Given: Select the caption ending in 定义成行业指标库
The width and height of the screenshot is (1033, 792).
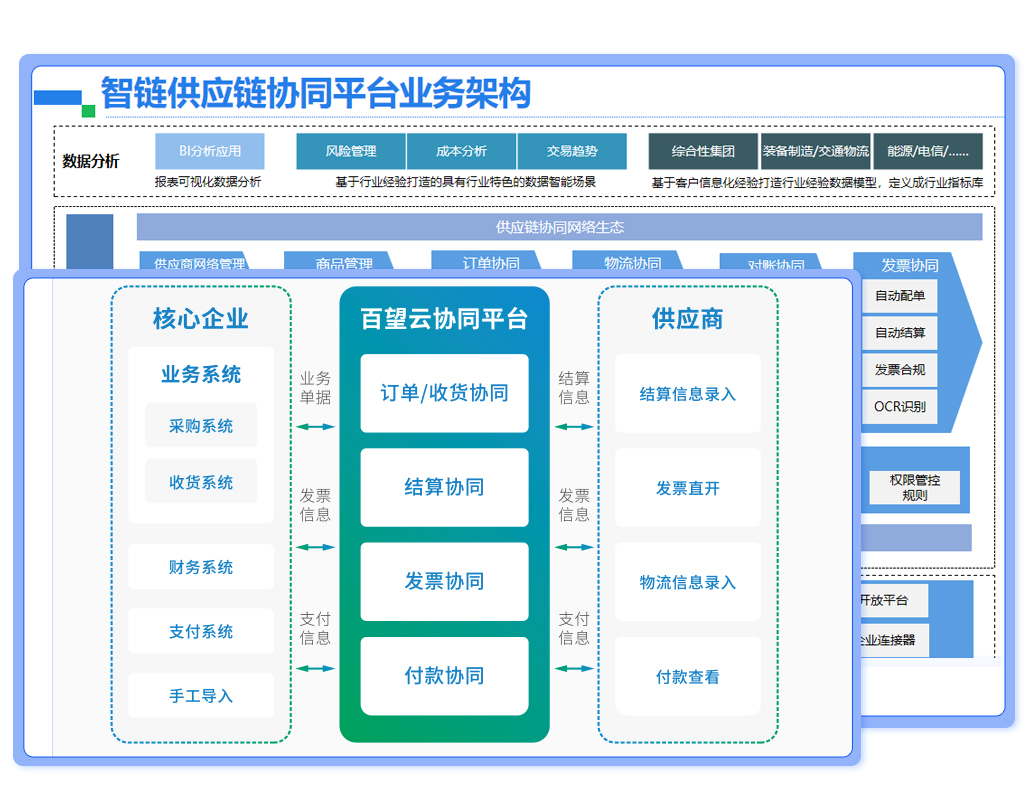Looking at the screenshot, I should (x=817, y=183).
